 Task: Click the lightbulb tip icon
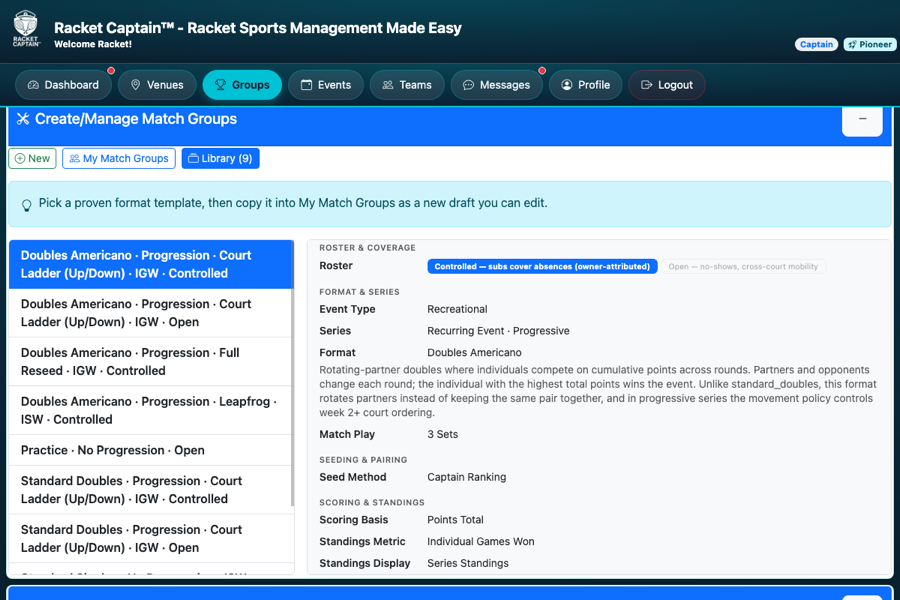pyautogui.click(x=26, y=206)
